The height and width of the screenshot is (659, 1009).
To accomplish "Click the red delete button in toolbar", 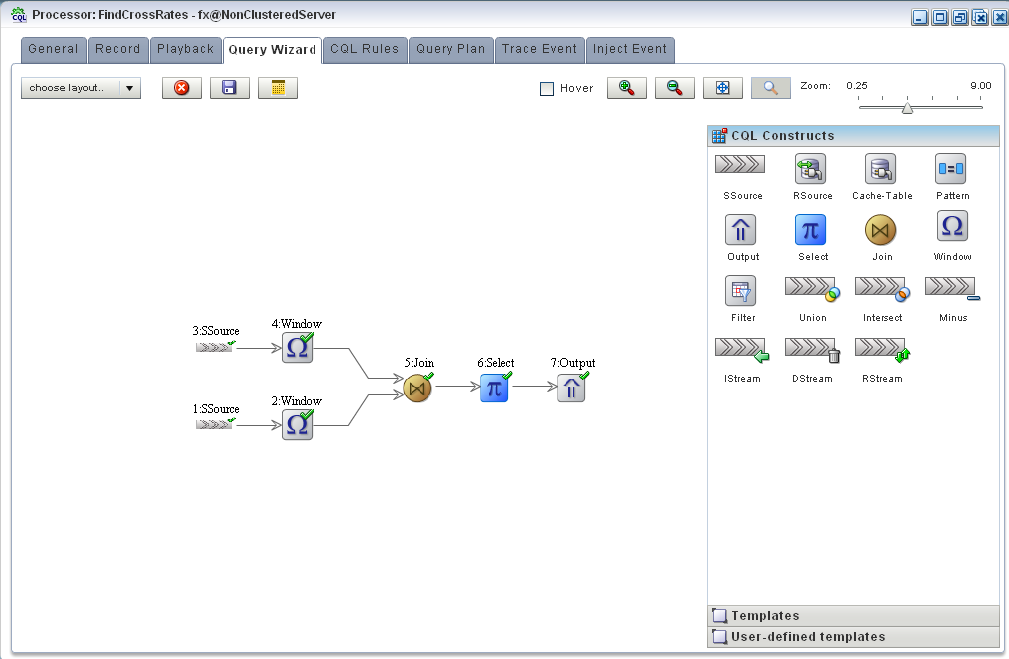I will [181, 88].
